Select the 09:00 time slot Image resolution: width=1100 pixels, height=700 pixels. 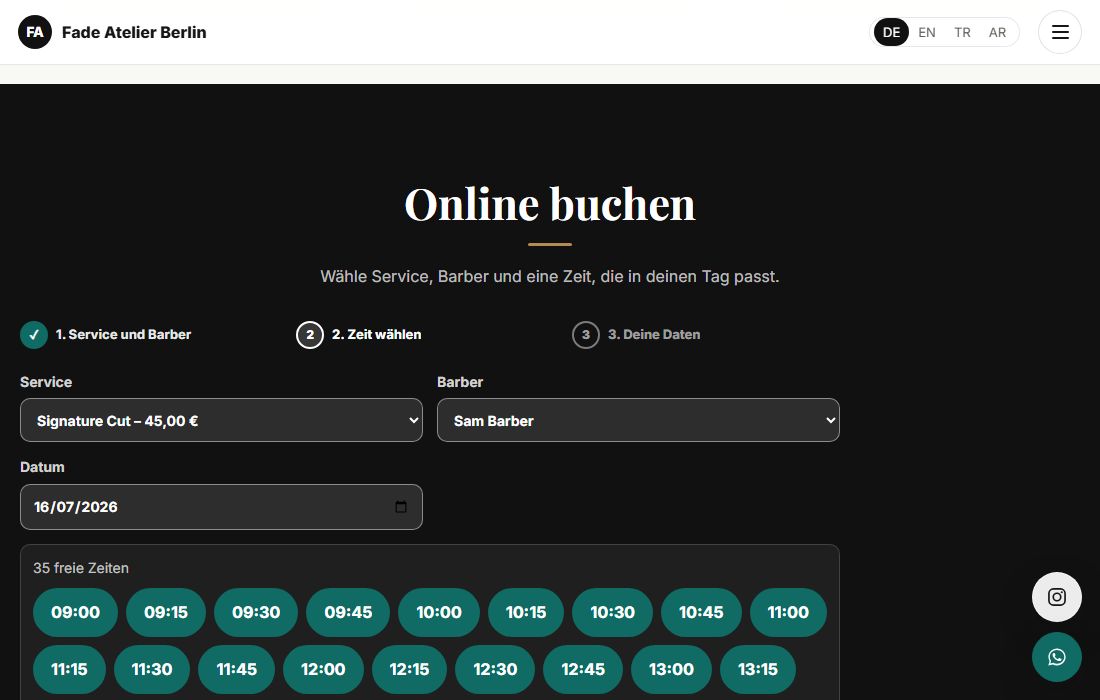click(75, 612)
